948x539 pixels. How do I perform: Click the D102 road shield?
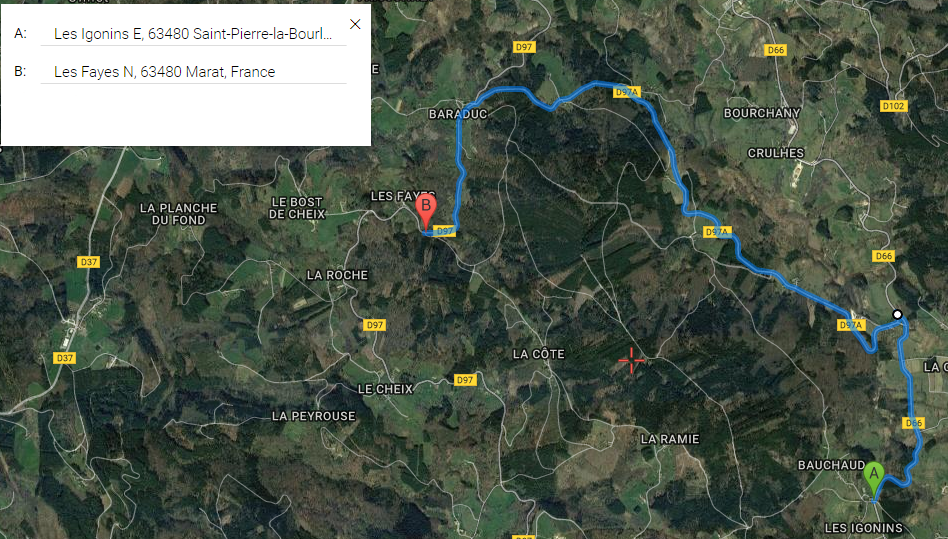(x=893, y=106)
